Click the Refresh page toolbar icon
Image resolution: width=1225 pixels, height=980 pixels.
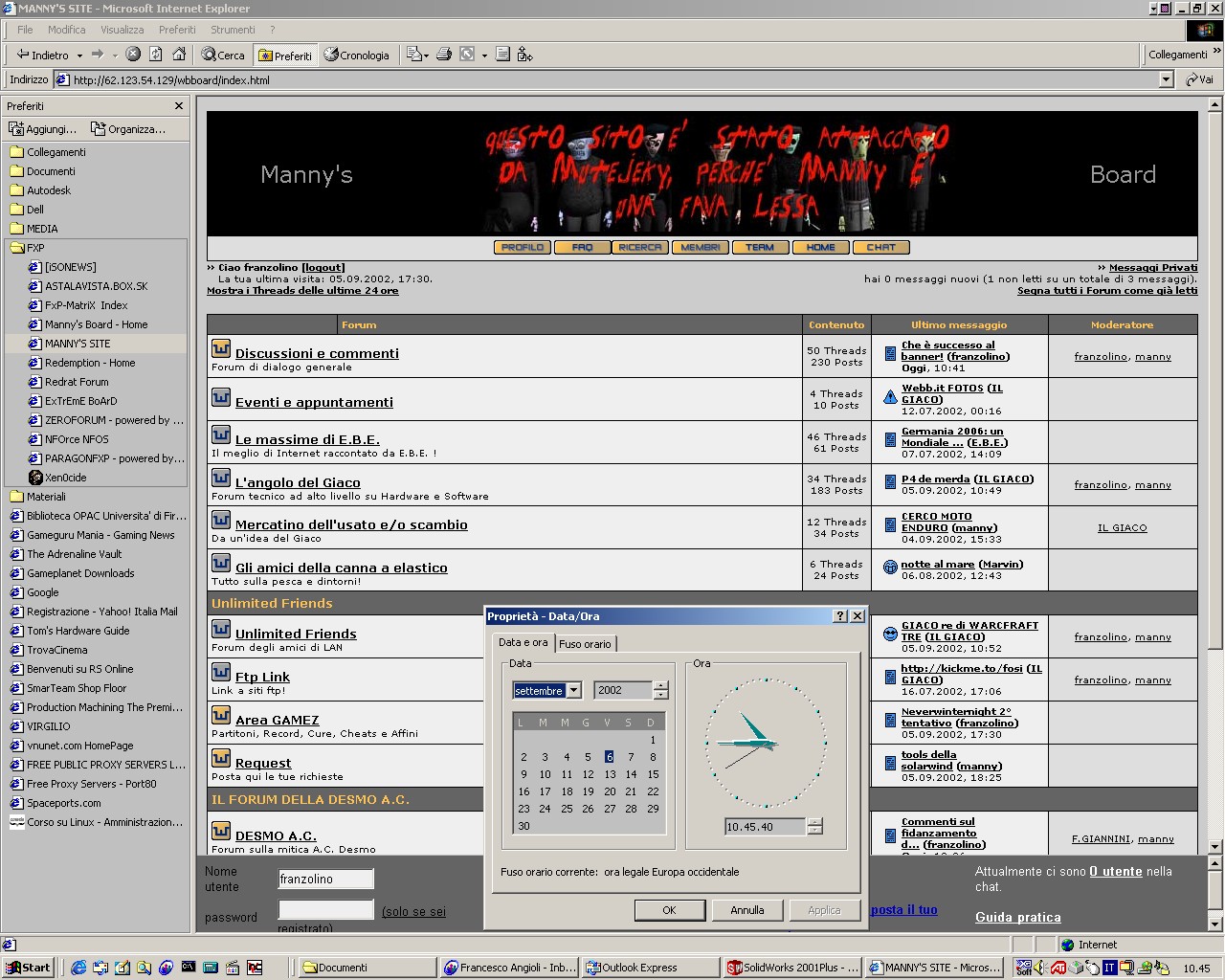156,55
